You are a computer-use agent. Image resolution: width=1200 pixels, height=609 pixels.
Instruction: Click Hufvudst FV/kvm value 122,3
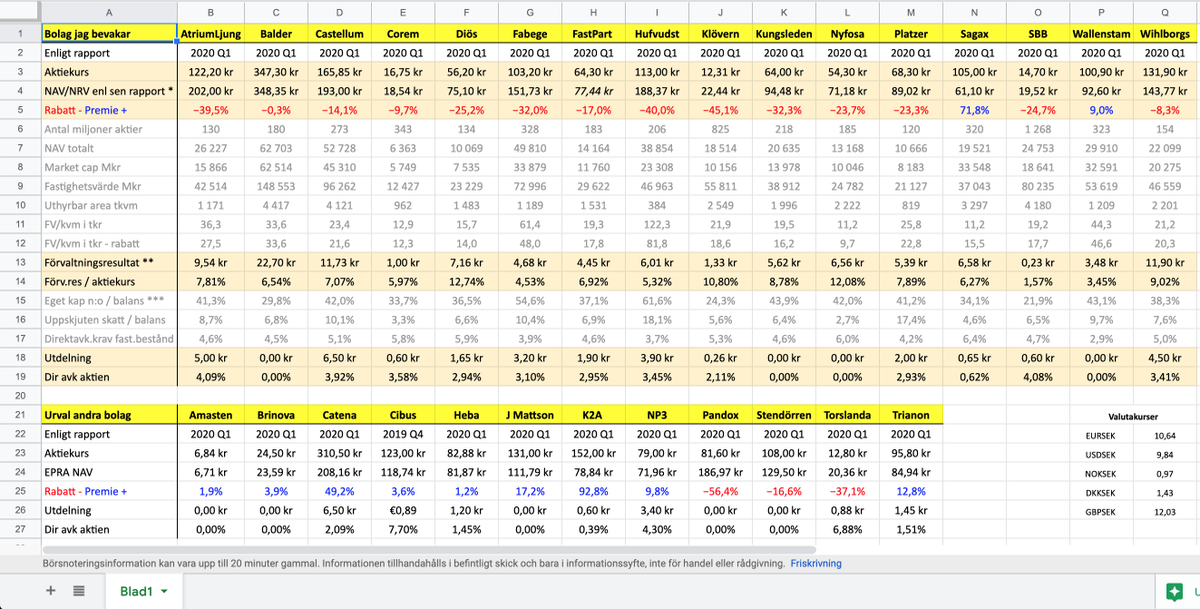tap(657, 223)
